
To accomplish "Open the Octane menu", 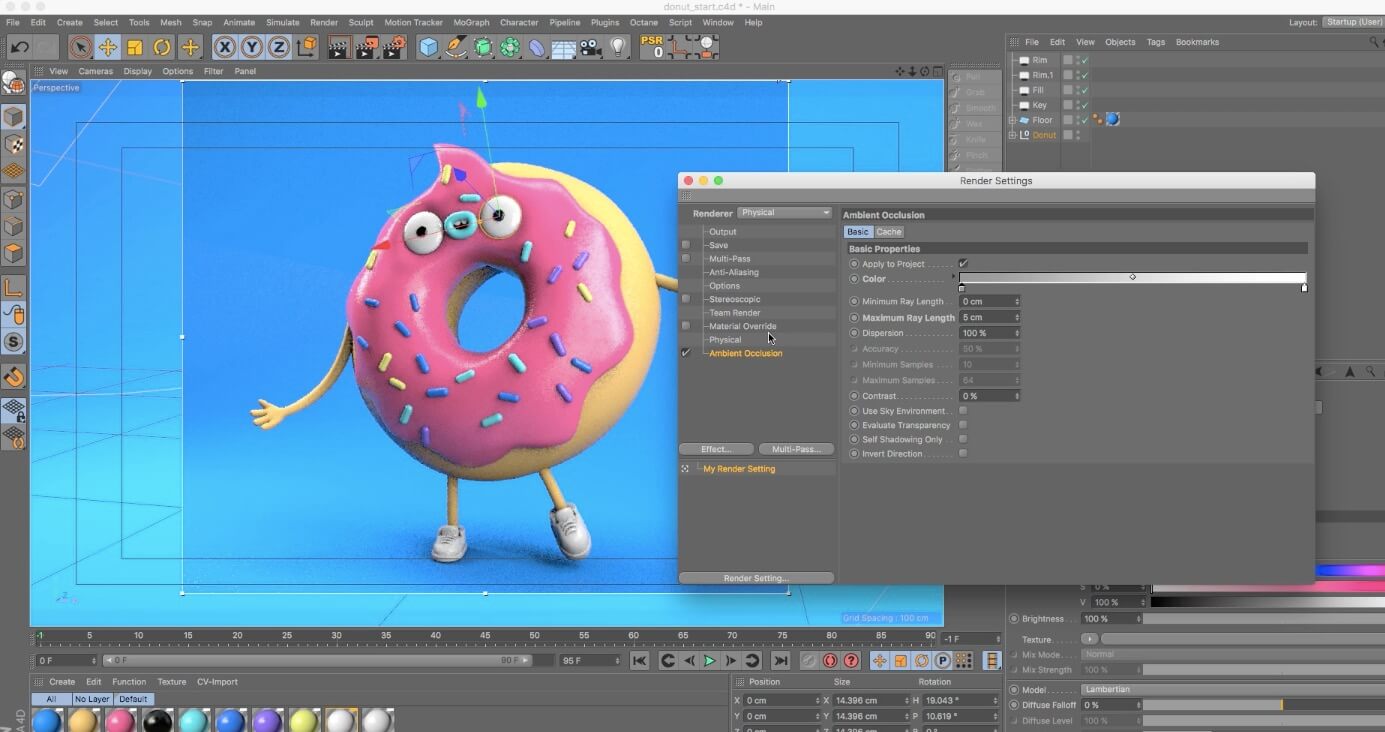I will pyautogui.click(x=643, y=22).
